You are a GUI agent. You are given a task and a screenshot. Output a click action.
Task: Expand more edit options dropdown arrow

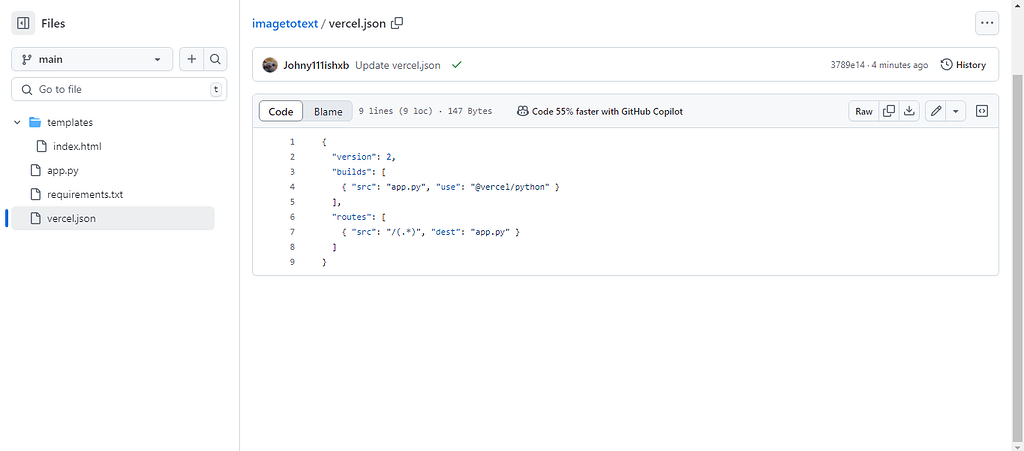(956, 111)
